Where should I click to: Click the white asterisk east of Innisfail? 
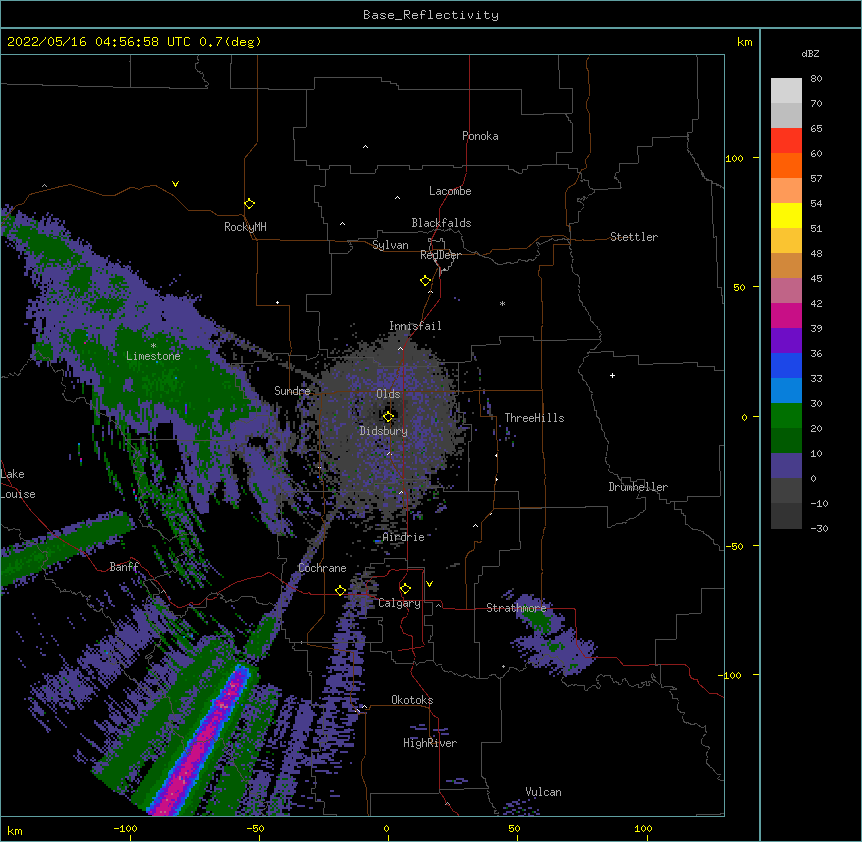pyautogui.click(x=502, y=303)
